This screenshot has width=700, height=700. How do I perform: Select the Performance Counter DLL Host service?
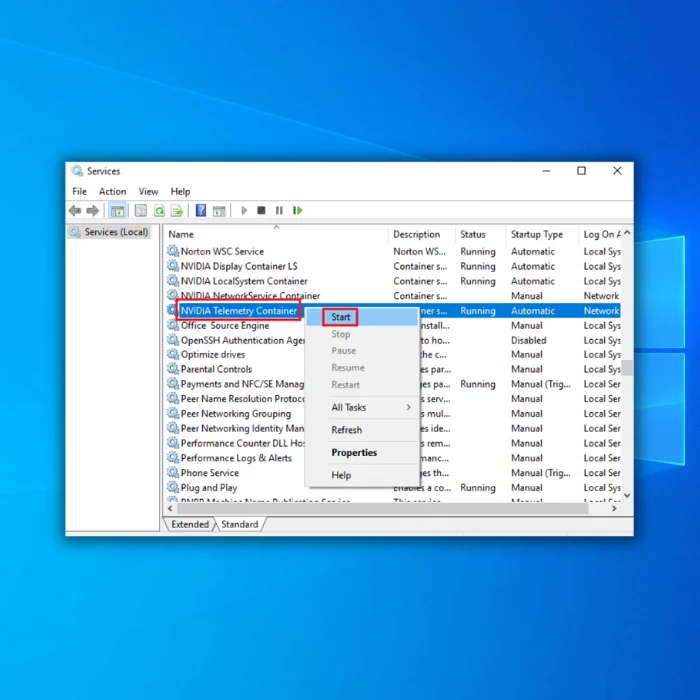tap(242, 443)
